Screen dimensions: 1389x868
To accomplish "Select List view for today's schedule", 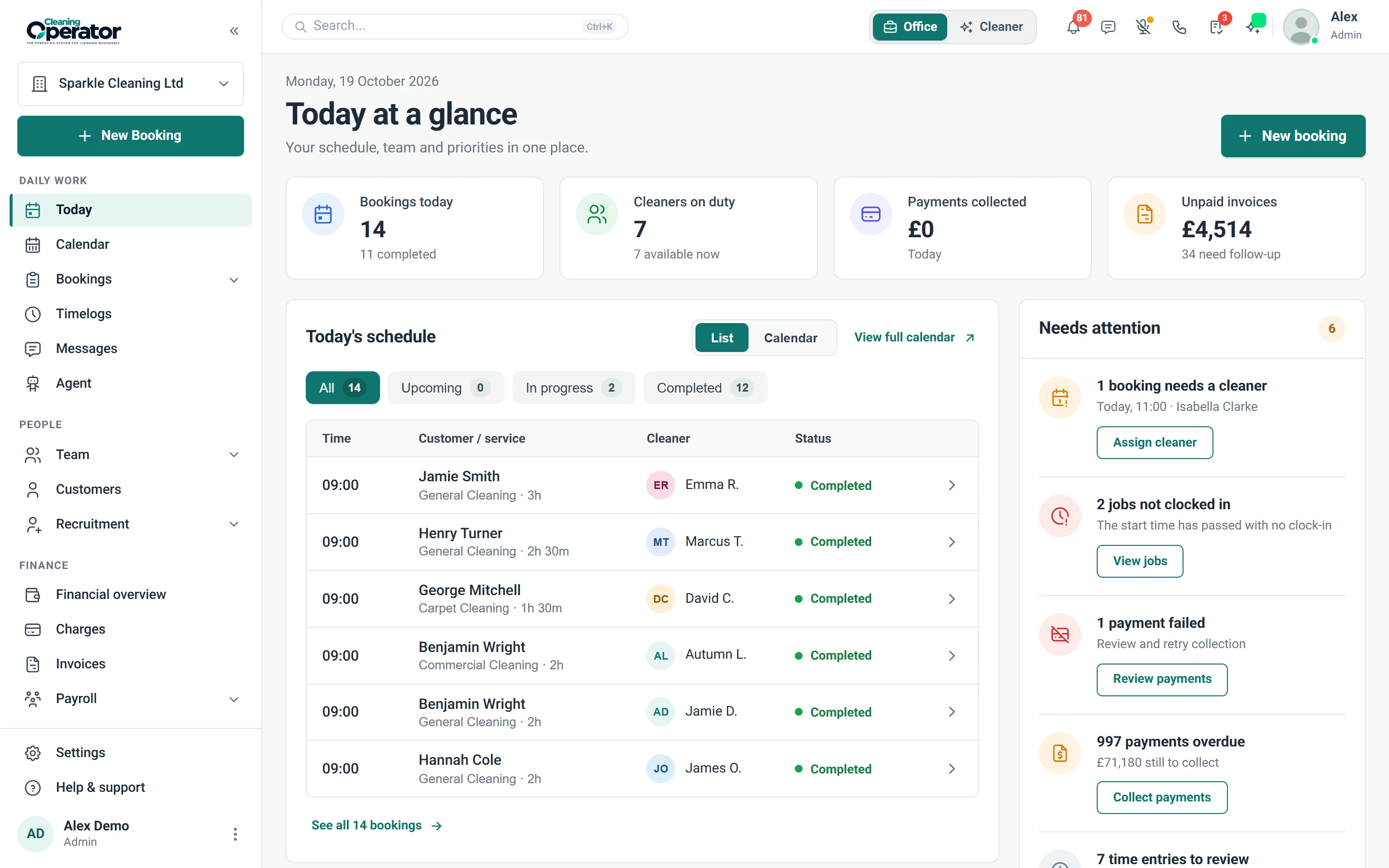I will pos(722,338).
